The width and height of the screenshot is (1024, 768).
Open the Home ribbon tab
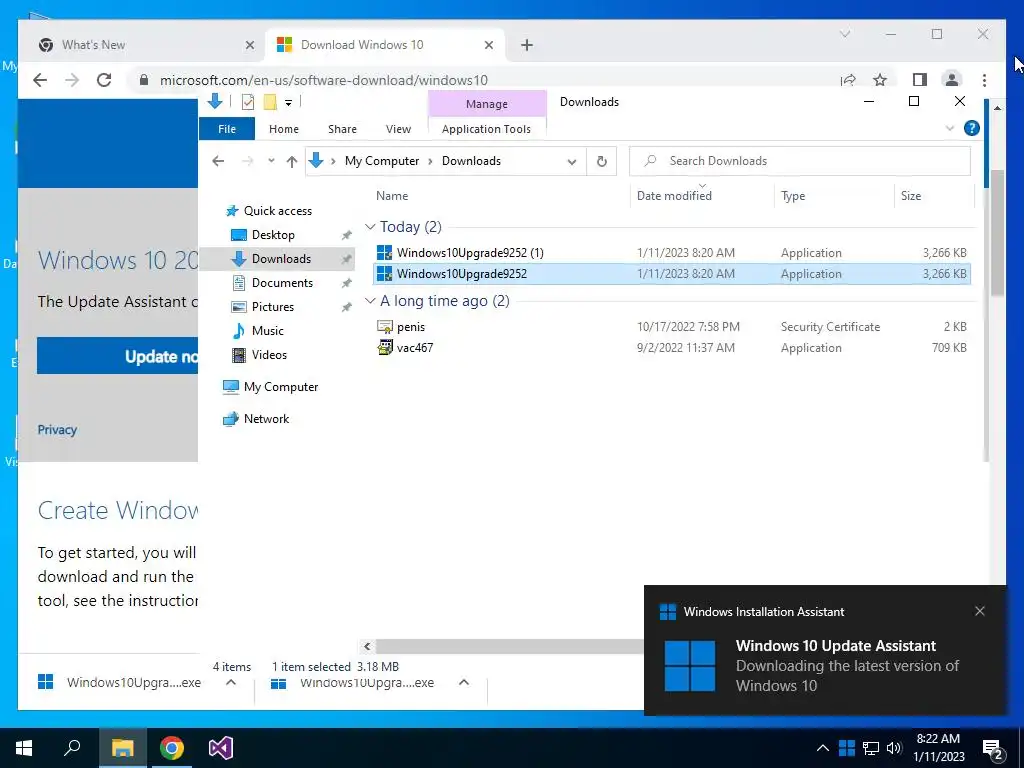[x=283, y=129]
